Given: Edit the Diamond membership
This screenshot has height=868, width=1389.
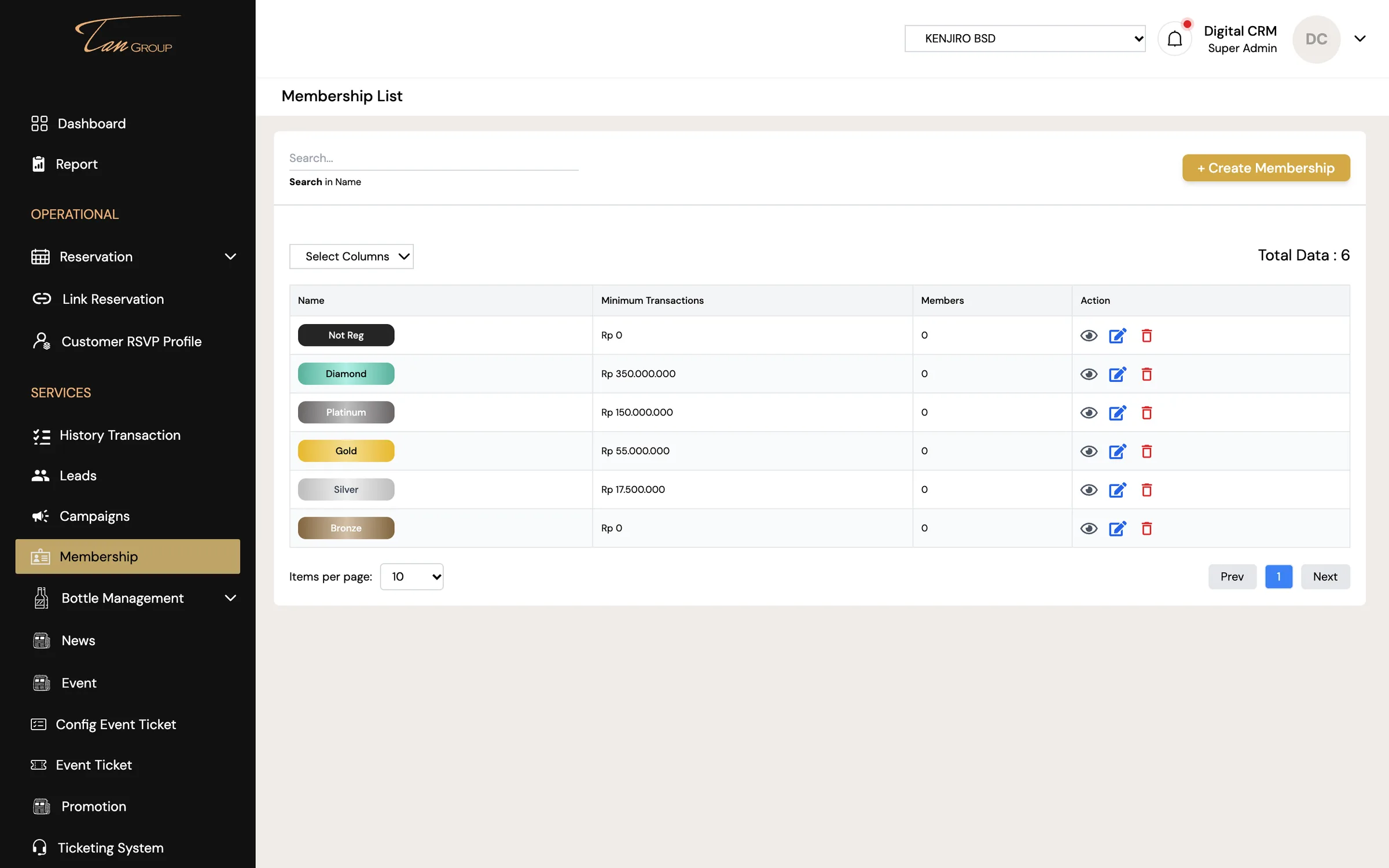Looking at the screenshot, I should (1117, 374).
